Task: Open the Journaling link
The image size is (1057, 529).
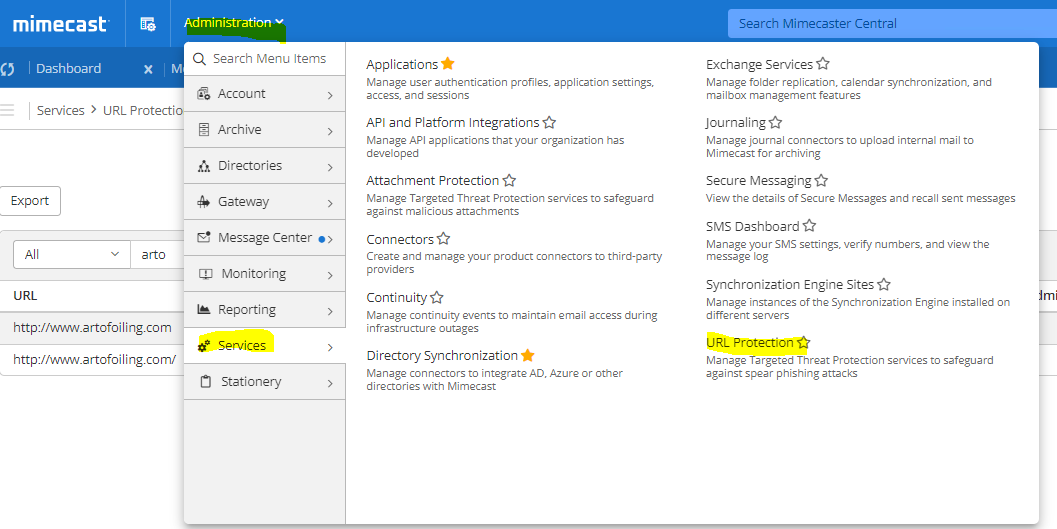Action: (735, 123)
